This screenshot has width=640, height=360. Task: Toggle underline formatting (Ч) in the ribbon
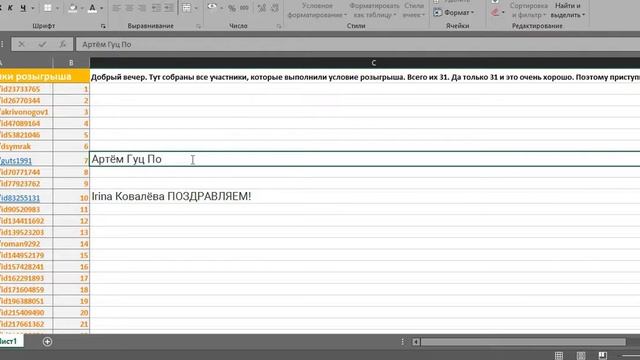(x=23, y=8)
